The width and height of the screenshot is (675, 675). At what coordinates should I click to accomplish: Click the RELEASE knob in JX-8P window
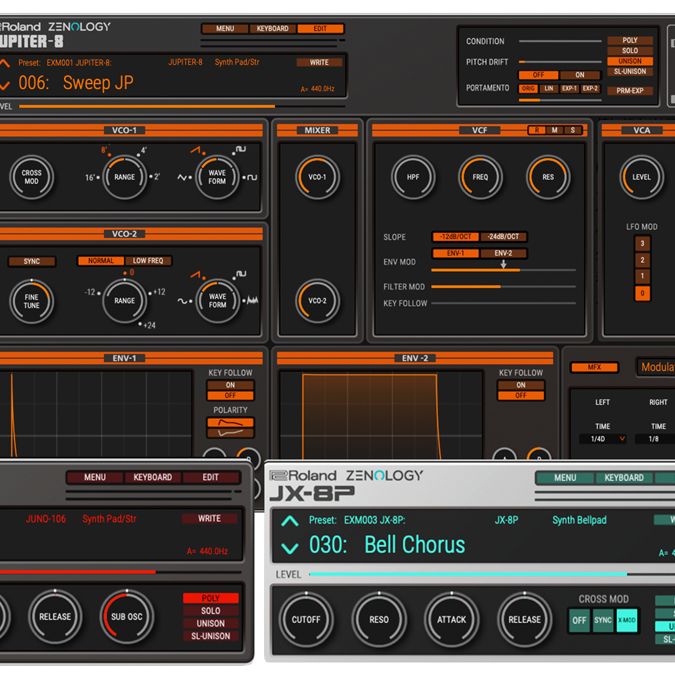[x=524, y=619]
